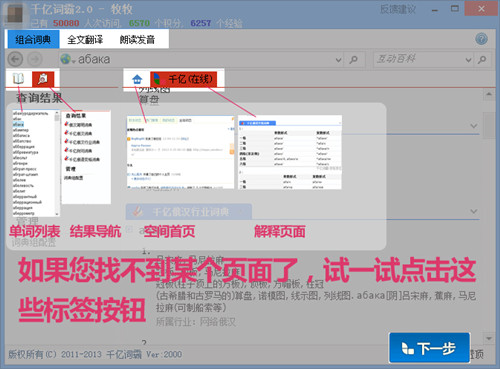
Task: Click the explanation page preview thumbnail
Action: pos(290,152)
